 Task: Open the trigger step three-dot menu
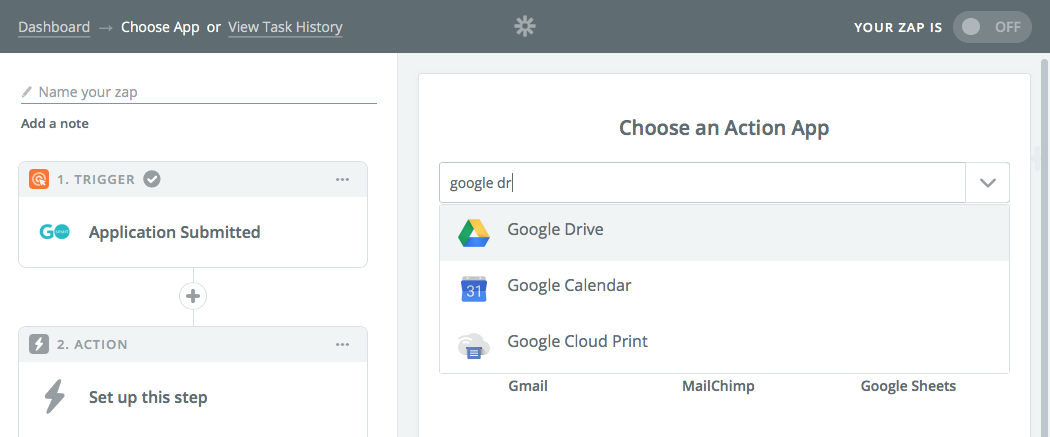click(x=342, y=179)
